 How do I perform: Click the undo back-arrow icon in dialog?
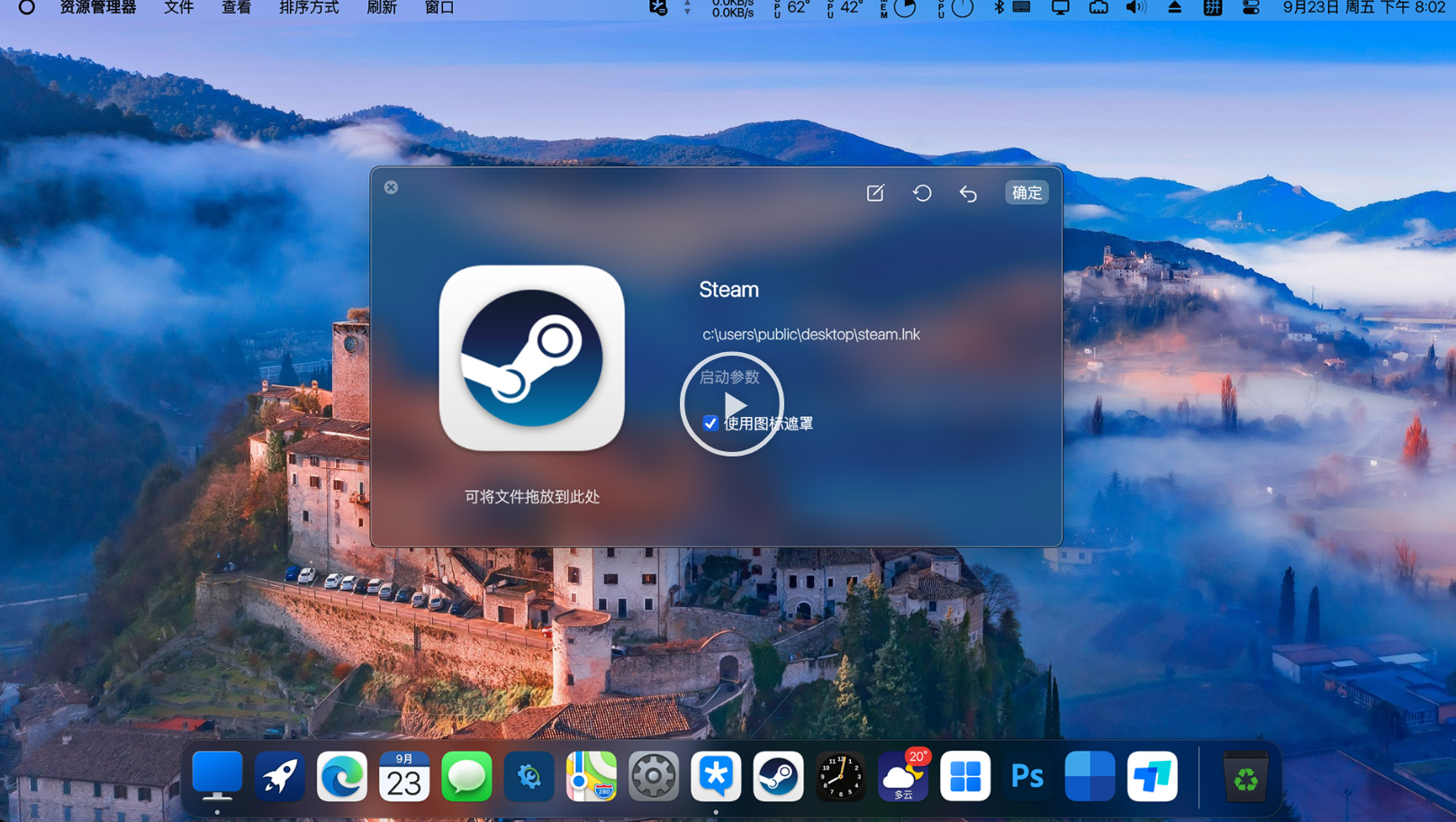968,194
